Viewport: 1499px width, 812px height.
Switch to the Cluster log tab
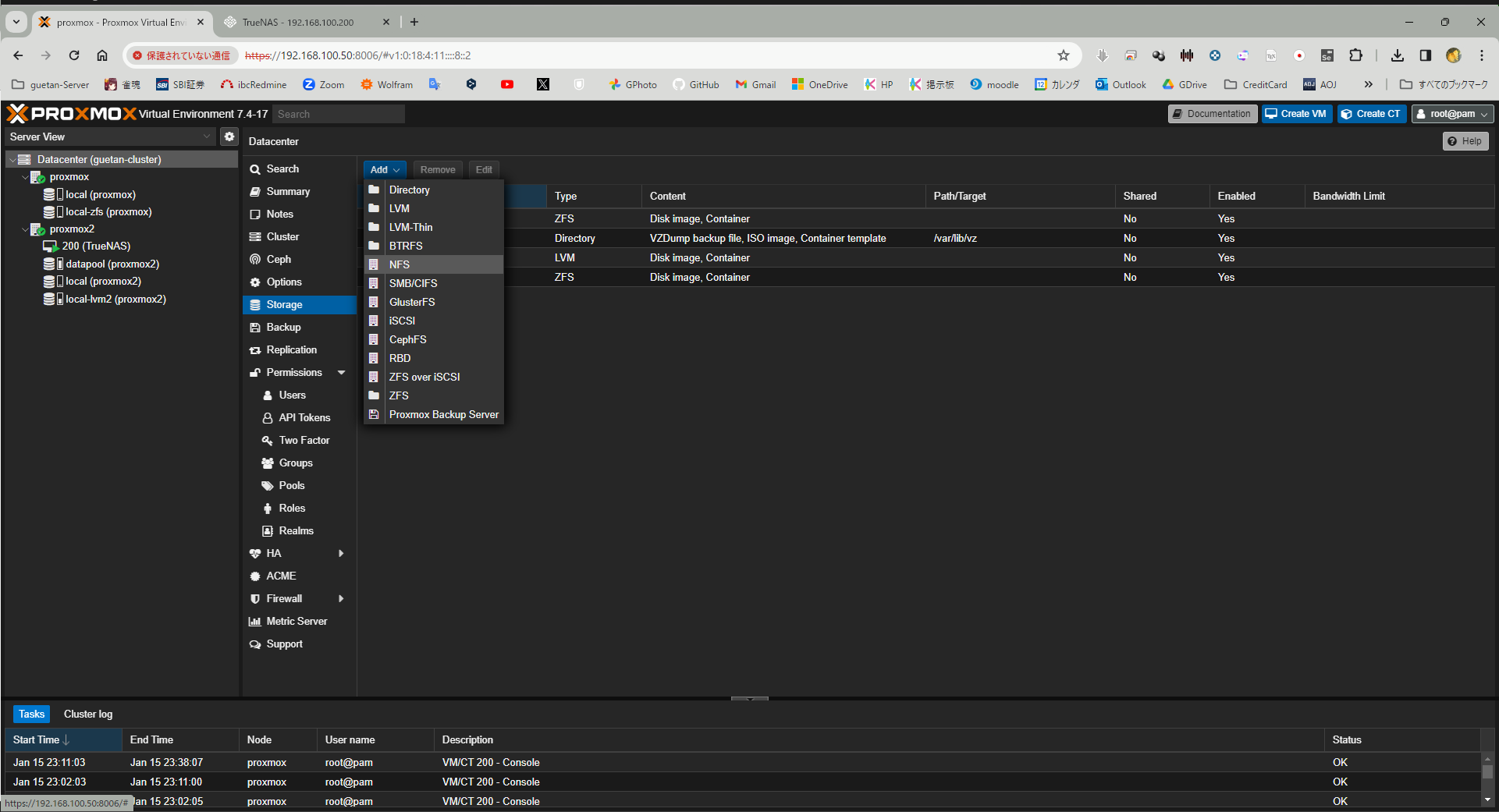[x=88, y=714]
